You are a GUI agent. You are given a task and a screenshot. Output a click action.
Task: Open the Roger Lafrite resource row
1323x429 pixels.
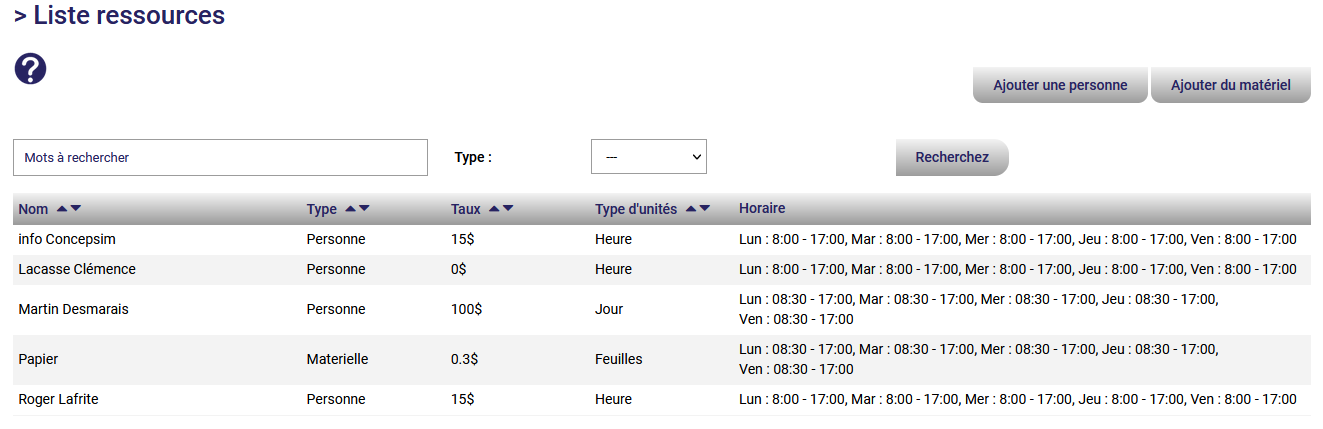58,400
